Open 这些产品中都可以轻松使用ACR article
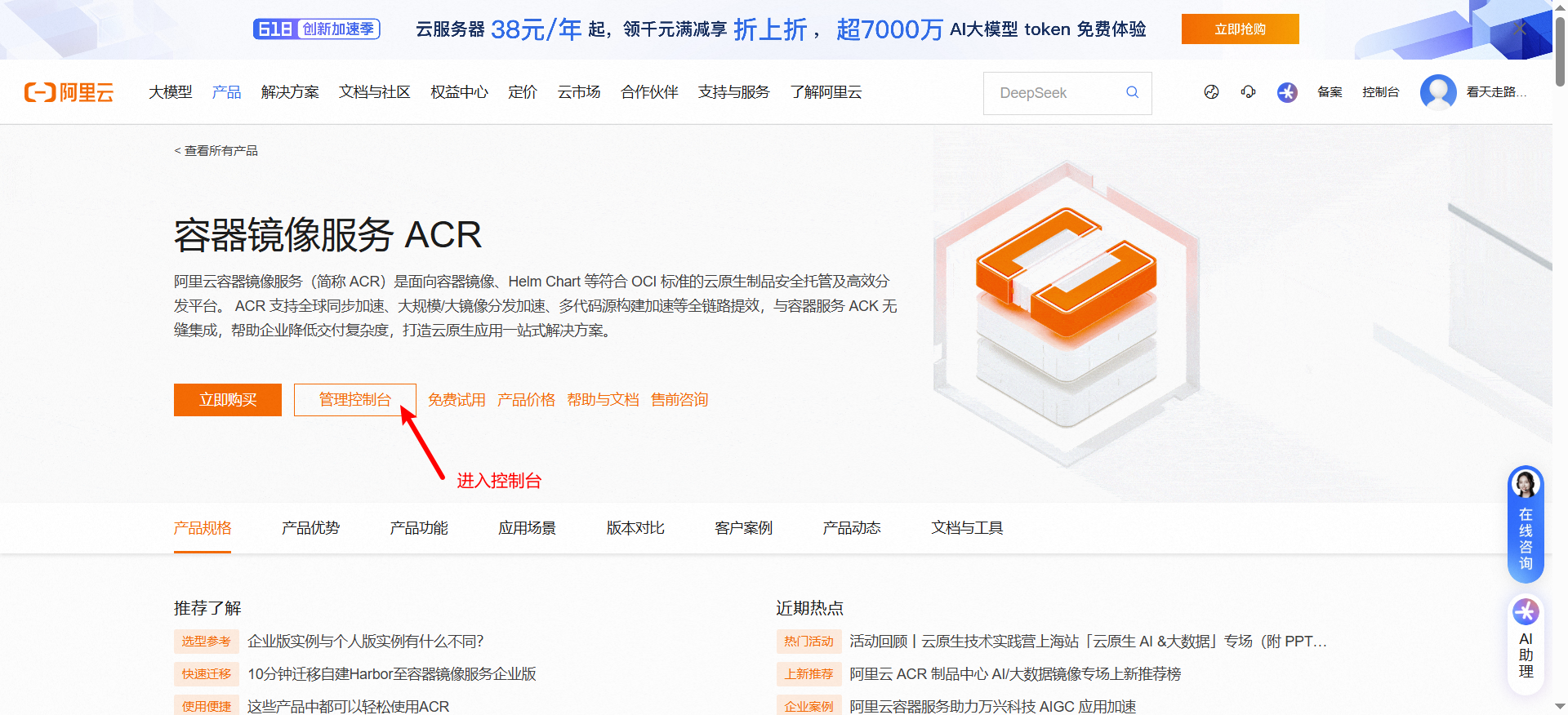The image size is (1568, 715). pyautogui.click(x=349, y=706)
